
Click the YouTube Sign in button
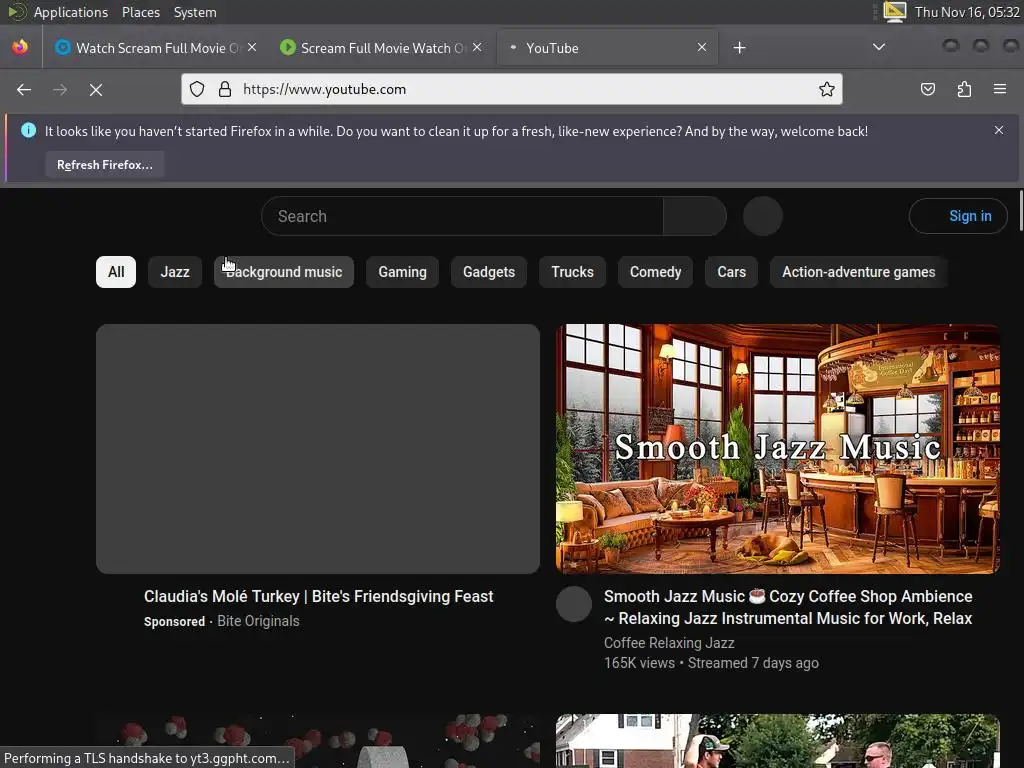click(958, 216)
